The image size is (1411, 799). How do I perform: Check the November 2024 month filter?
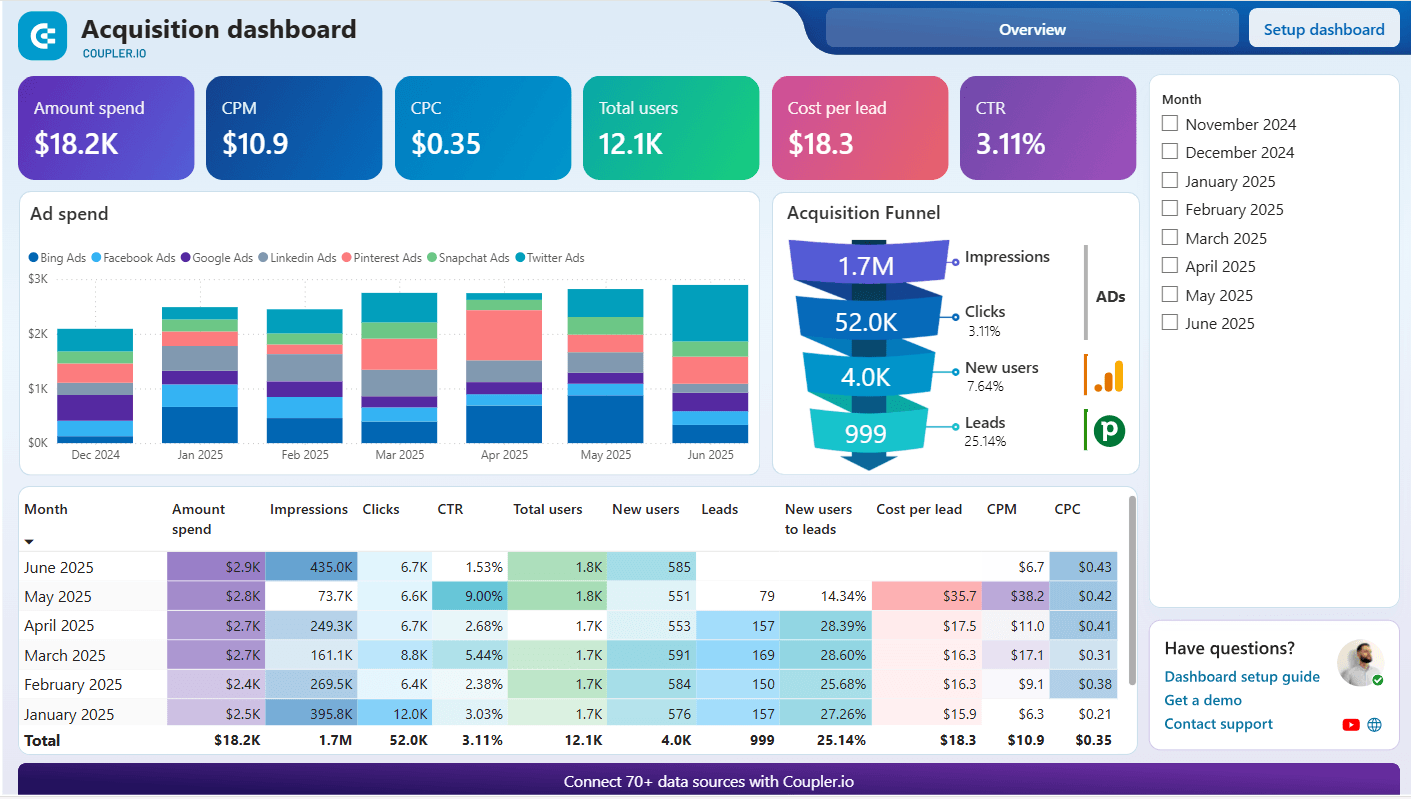coord(1169,124)
